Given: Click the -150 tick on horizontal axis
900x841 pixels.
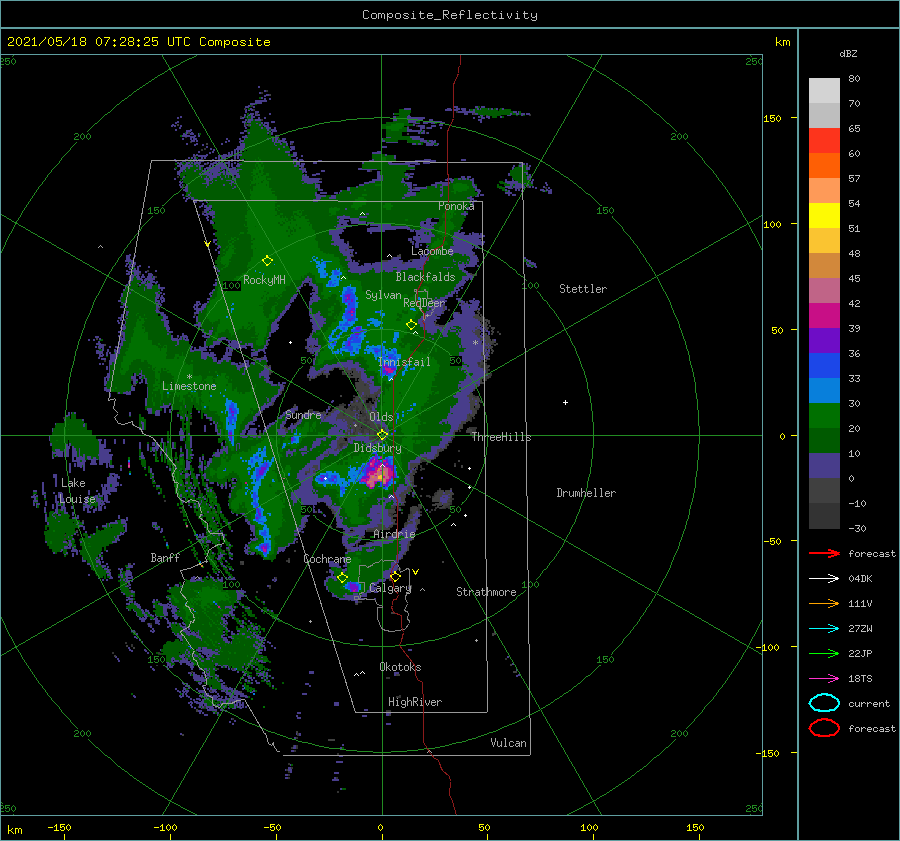Looking at the screenshot, I should (59, 828).
